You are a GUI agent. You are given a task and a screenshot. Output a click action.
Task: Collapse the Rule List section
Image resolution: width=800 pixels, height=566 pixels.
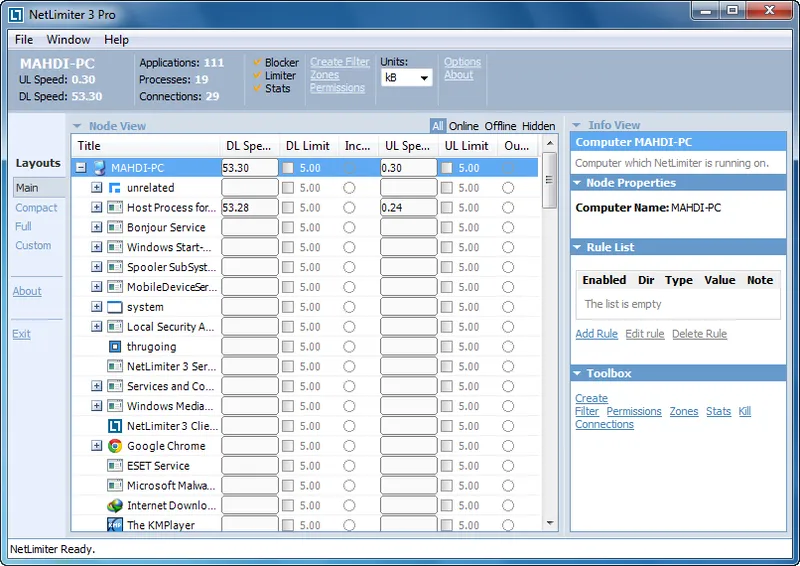click(x=577, y=247)
